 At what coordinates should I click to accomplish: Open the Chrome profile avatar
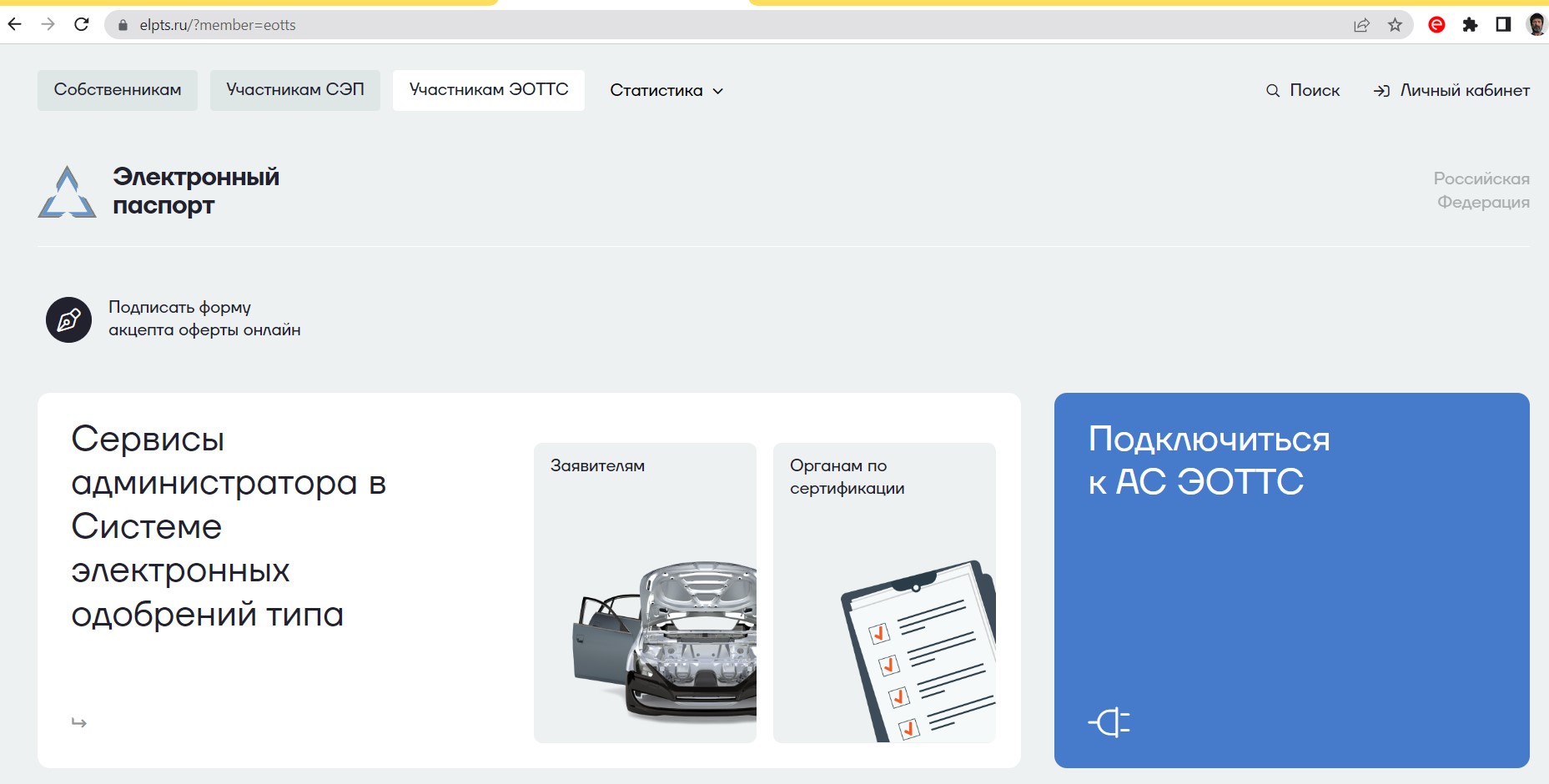pyautogui.click(x=1536, y=24)
